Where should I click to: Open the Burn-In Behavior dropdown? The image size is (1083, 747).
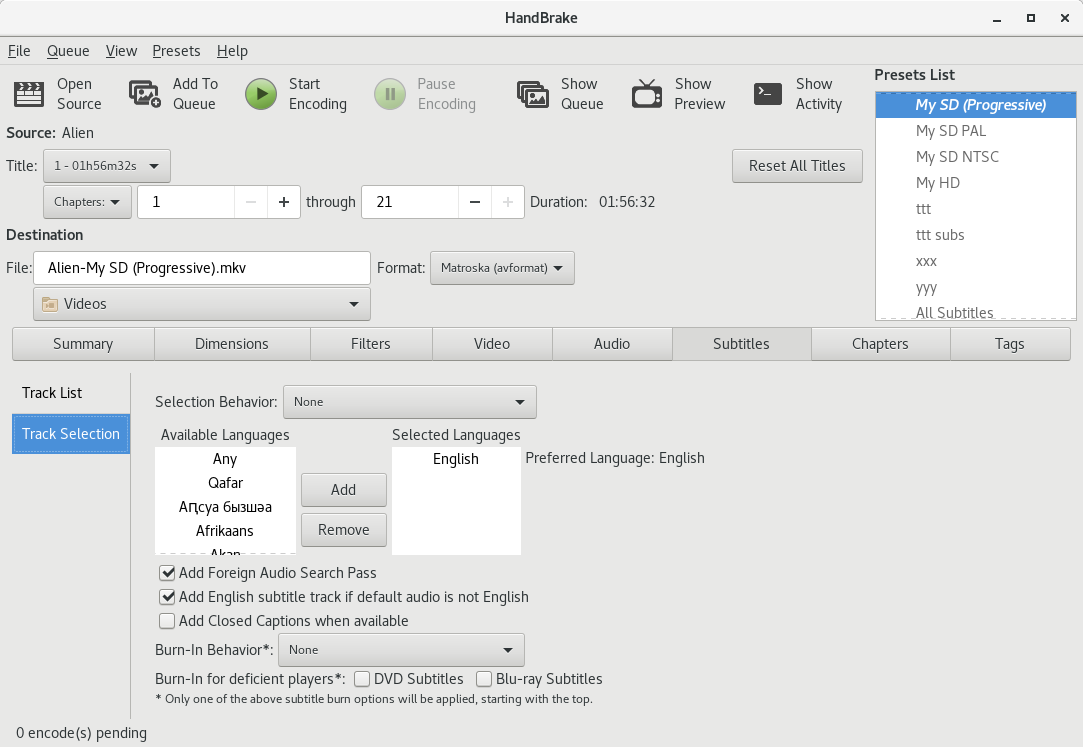(403, 650)
